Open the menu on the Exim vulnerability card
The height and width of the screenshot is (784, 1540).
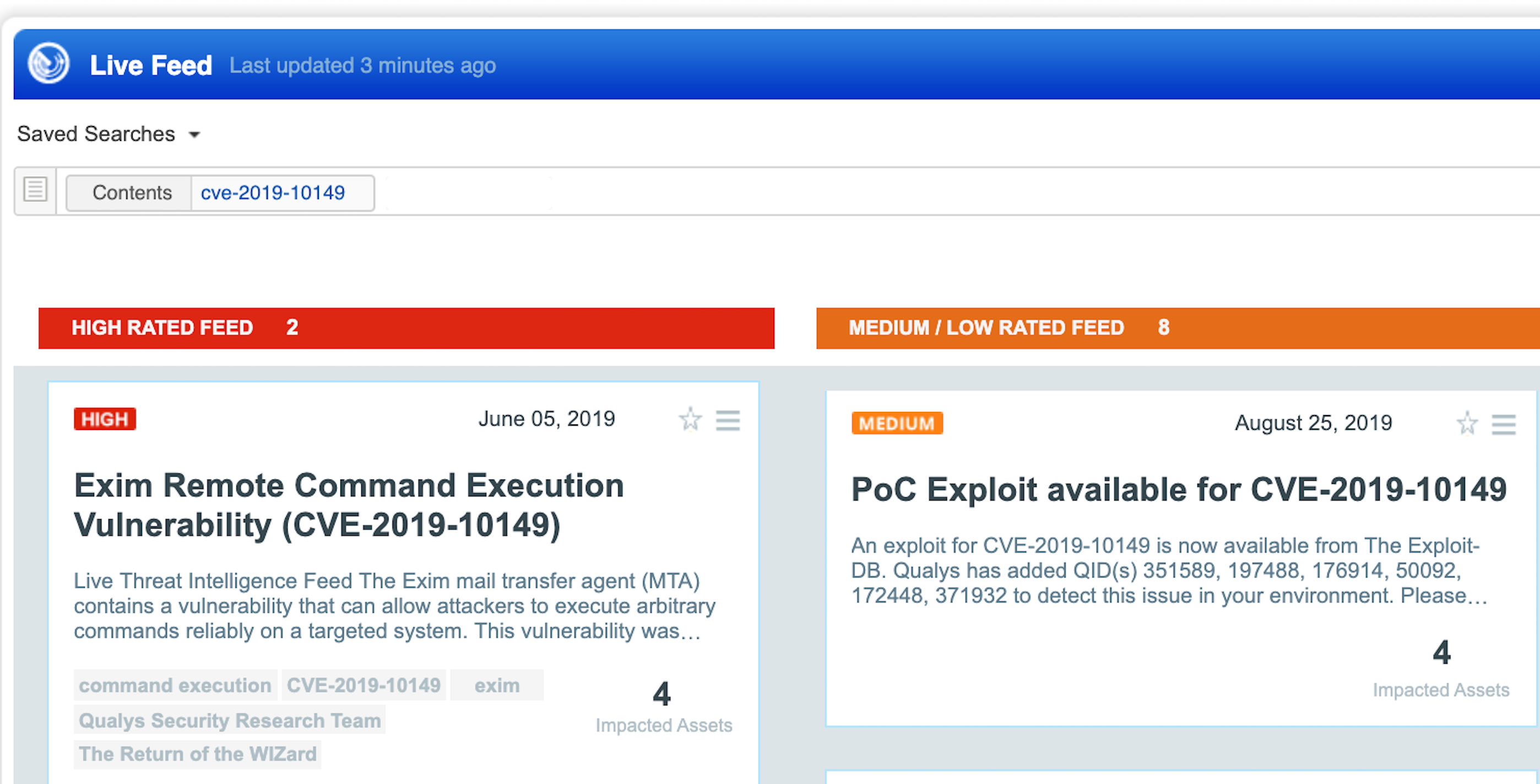click(x=728, y=420)
